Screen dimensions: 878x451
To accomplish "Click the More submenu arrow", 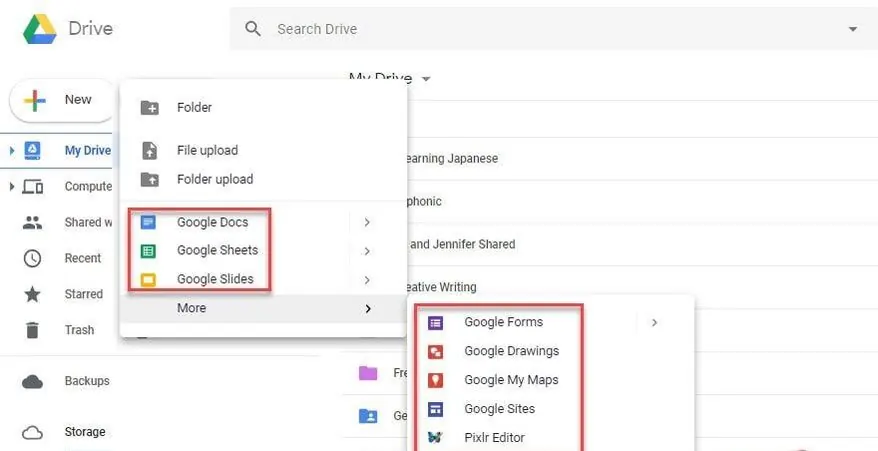I will [x=368, y=309].
